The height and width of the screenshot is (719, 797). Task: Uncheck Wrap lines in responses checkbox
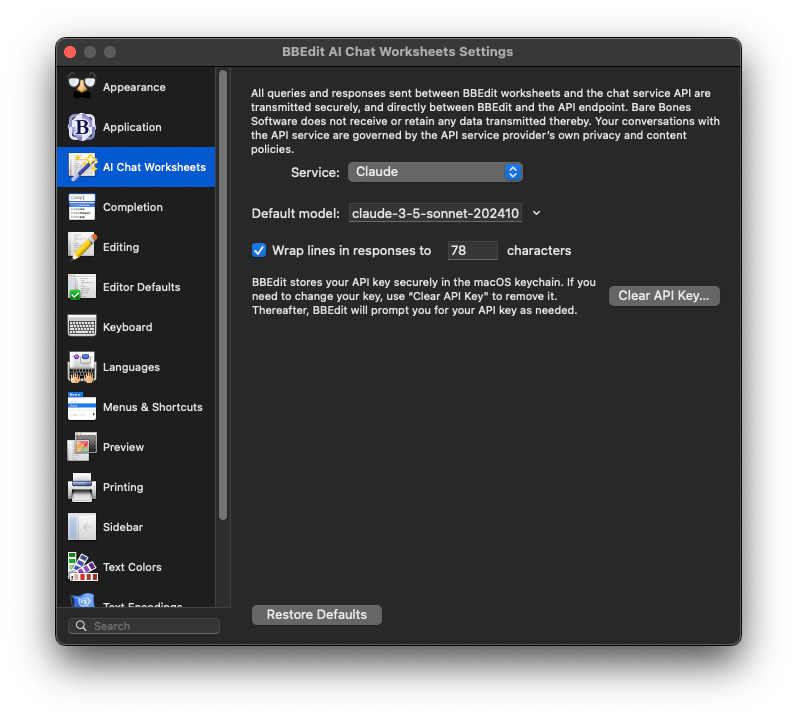pos(259,250)
